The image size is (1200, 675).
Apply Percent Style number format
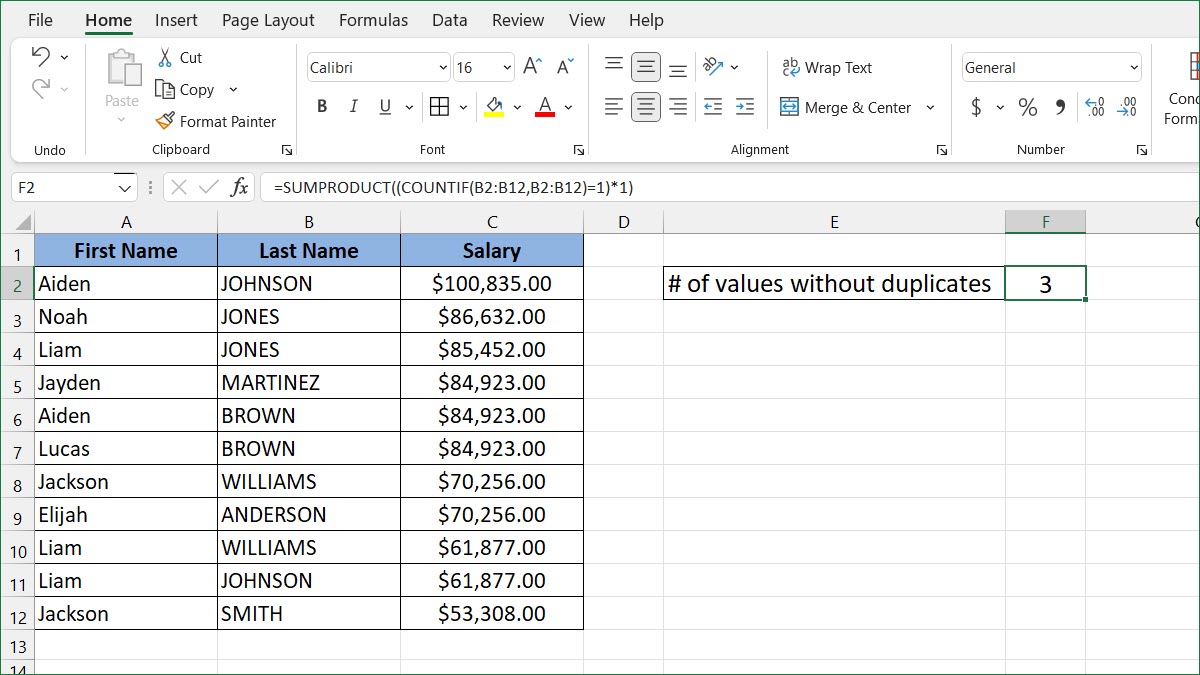[1027, 107]
